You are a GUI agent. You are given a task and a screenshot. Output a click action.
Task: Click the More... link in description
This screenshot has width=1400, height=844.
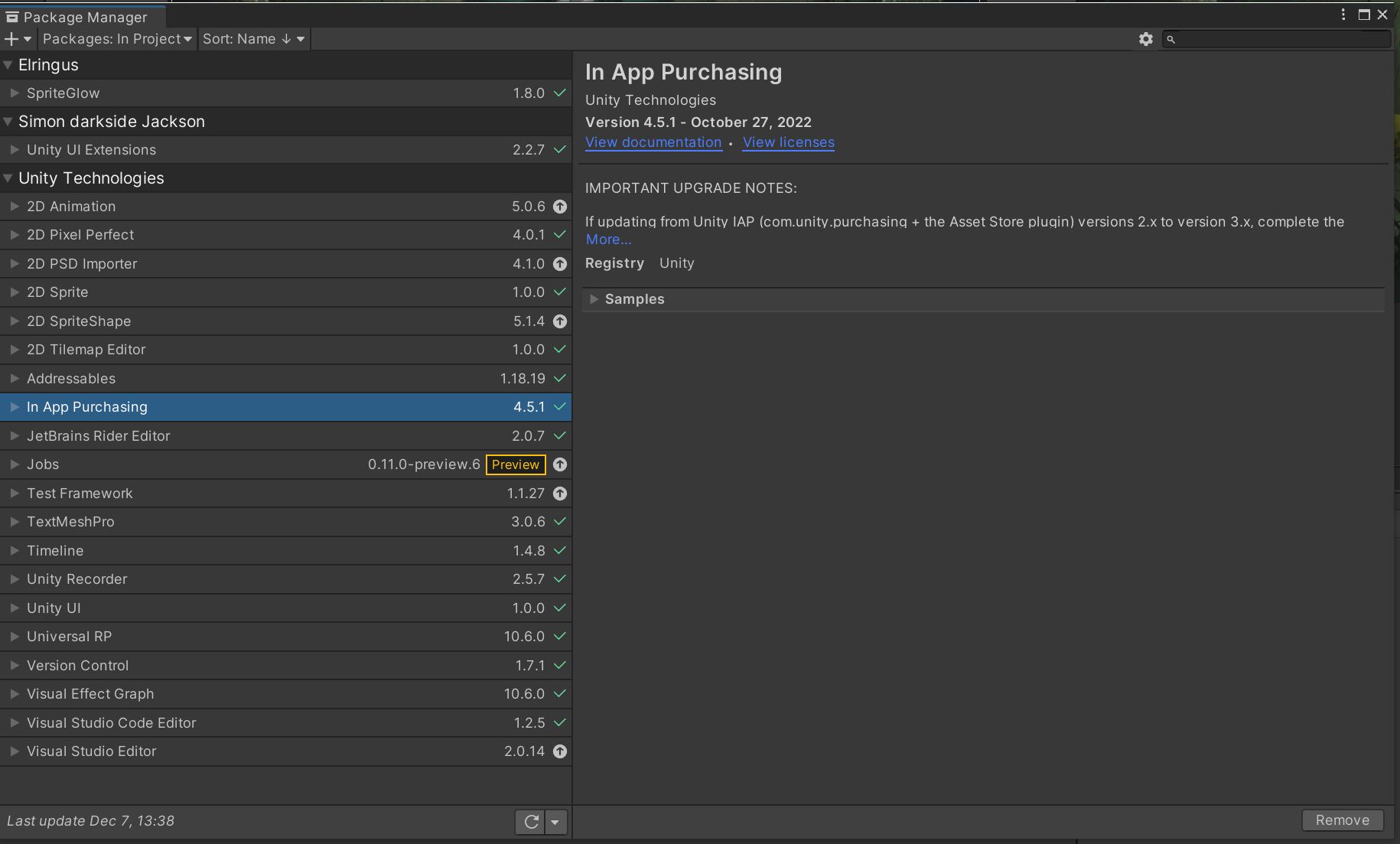[608, 240]
